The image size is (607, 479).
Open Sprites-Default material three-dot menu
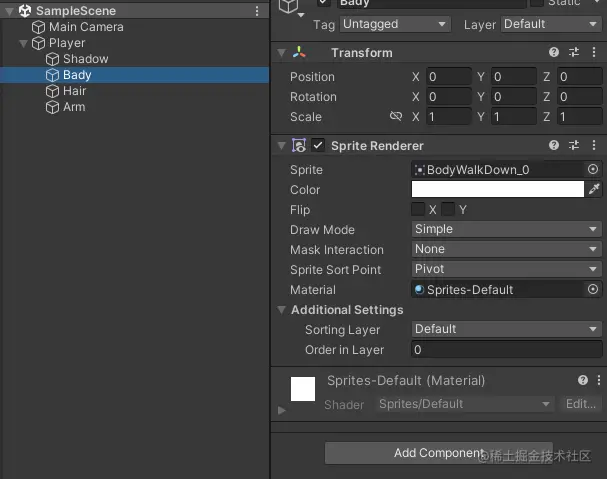pos(599,380)
